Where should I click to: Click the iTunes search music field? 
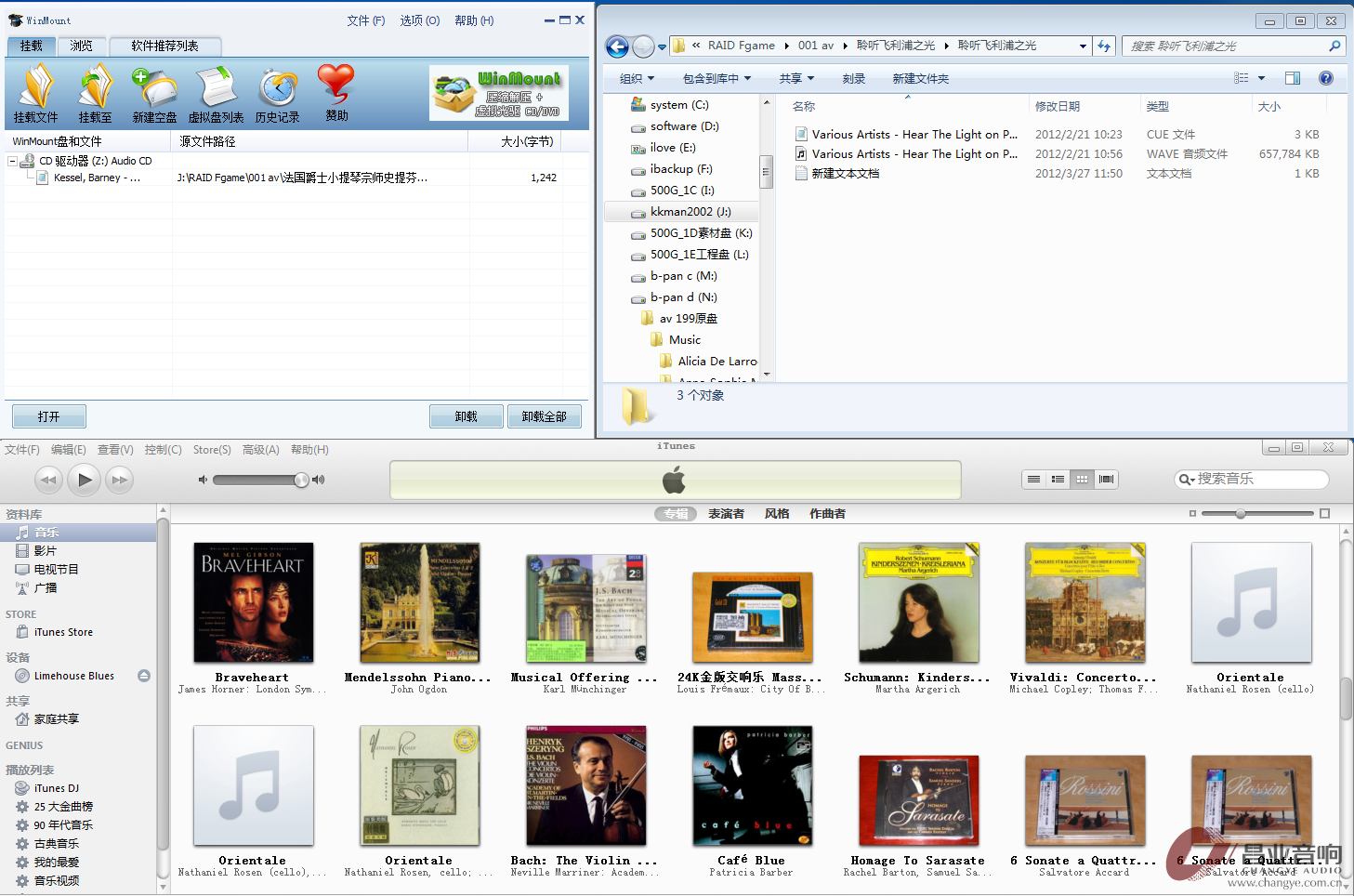(x=1252, y=479)
